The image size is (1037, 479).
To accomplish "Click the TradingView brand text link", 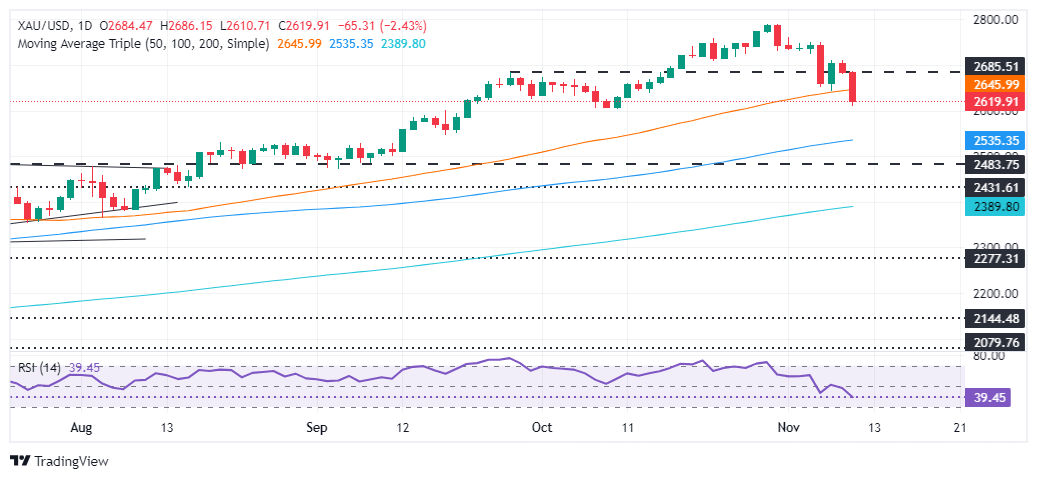I will tap(71, 461).
